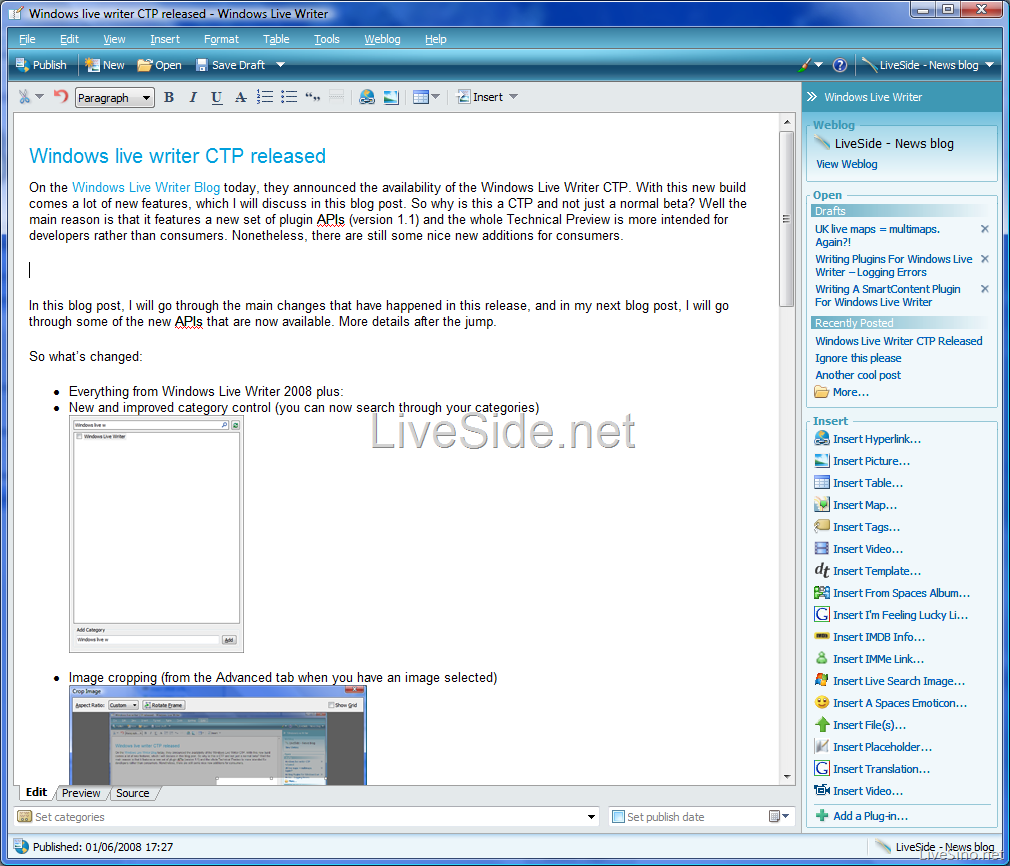Click Insert Live Search Image

click(x=890, y=681)
